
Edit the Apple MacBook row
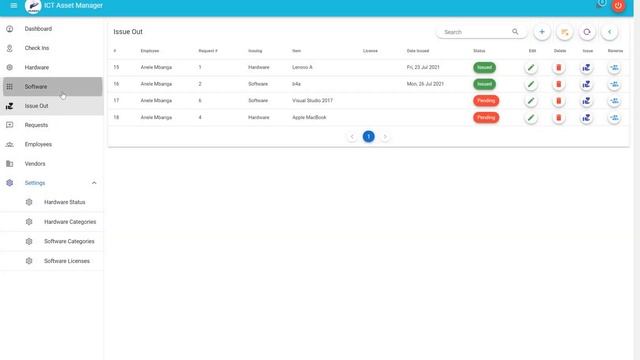pos(531,118)
